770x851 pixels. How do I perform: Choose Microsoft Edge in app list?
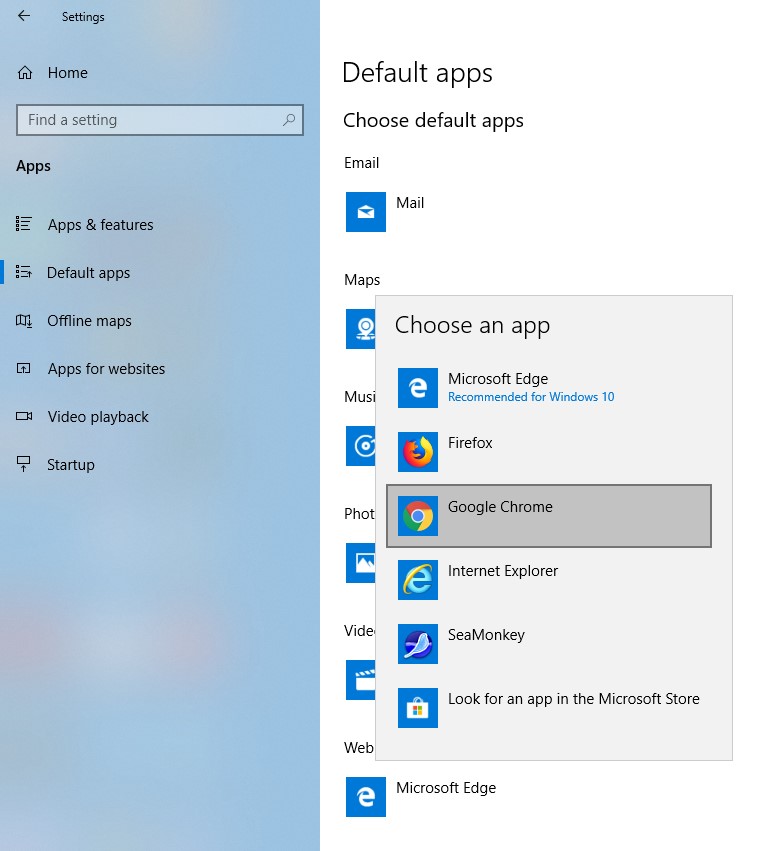549,388
